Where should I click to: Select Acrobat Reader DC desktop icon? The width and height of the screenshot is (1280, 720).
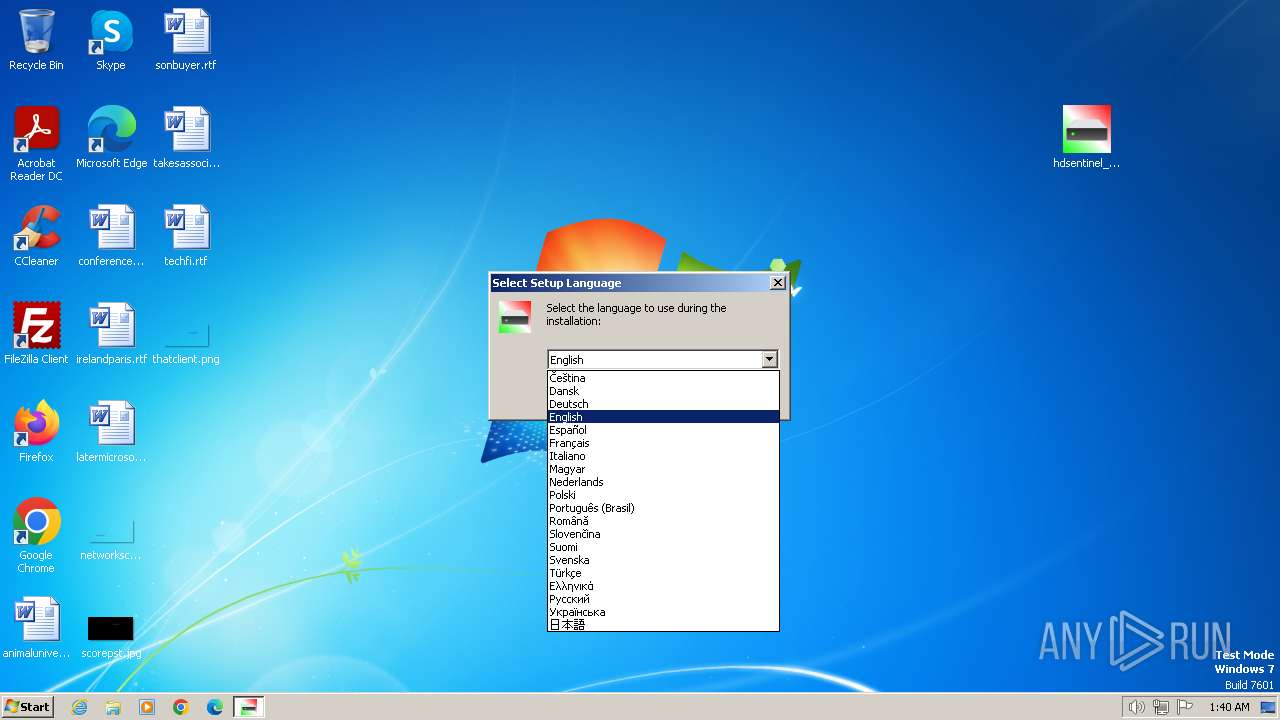pyautogui.click(x=36, y=144)
